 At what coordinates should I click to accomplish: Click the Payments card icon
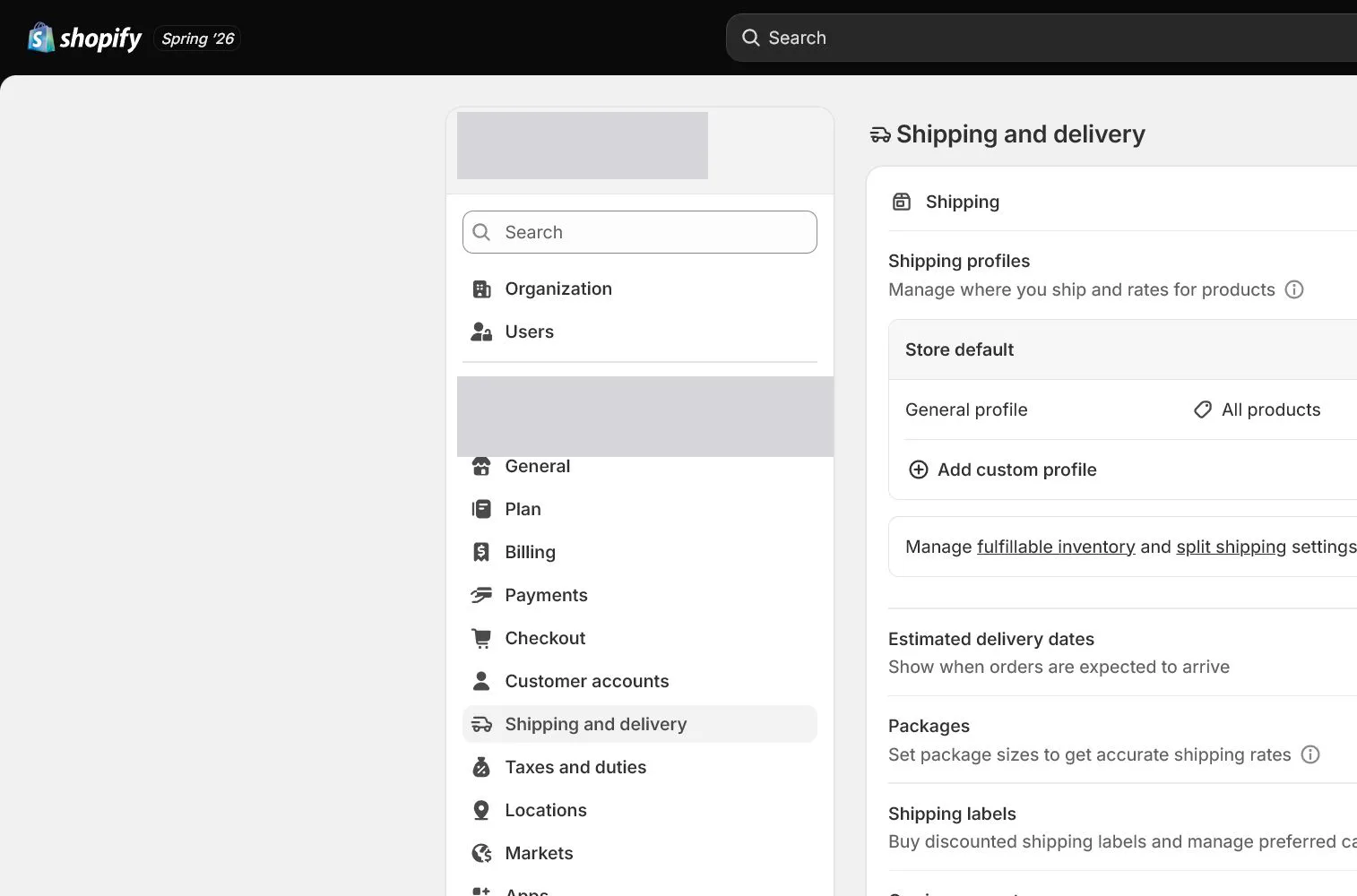point(481,595)
